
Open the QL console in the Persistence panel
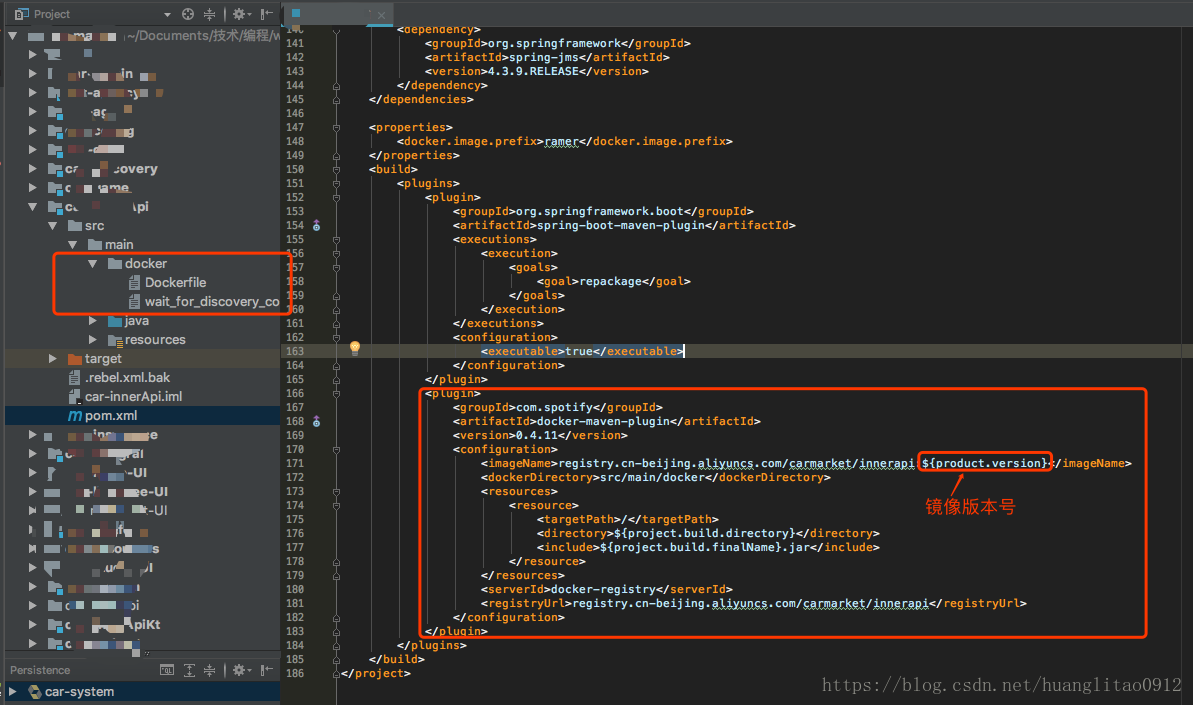click(x=167, y=670)
